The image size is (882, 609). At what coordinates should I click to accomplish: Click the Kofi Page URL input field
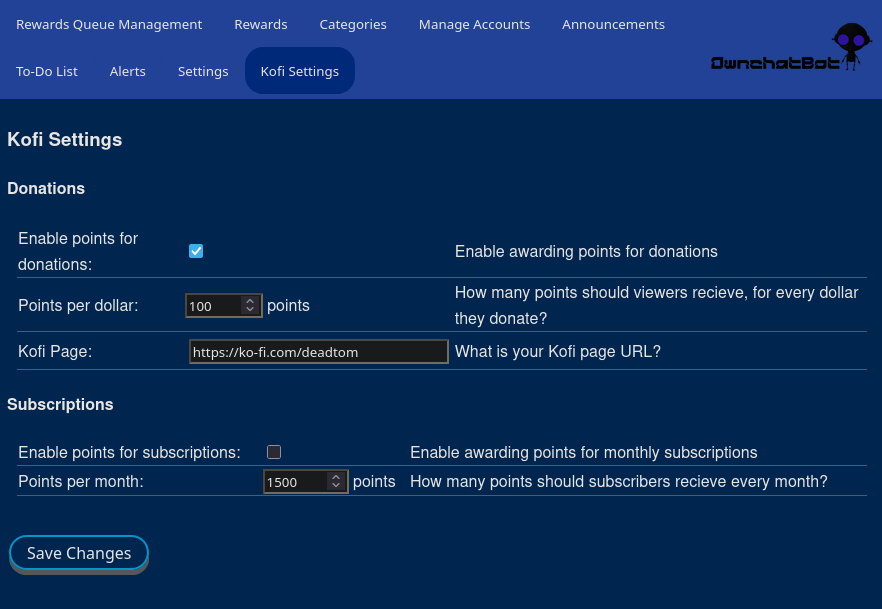point(318,352)
